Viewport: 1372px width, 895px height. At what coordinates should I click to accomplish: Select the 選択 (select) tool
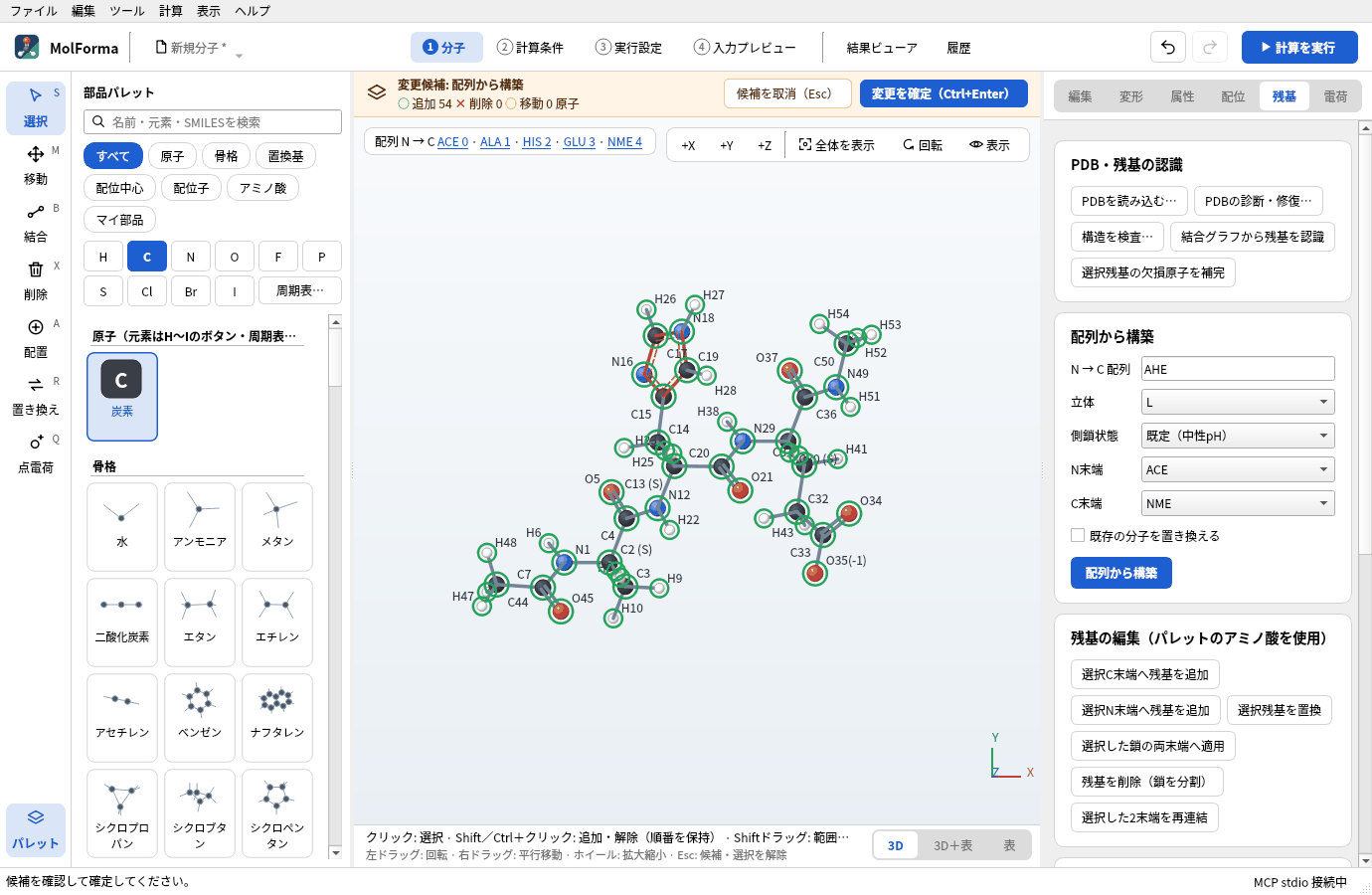click(x=36, y=107)
